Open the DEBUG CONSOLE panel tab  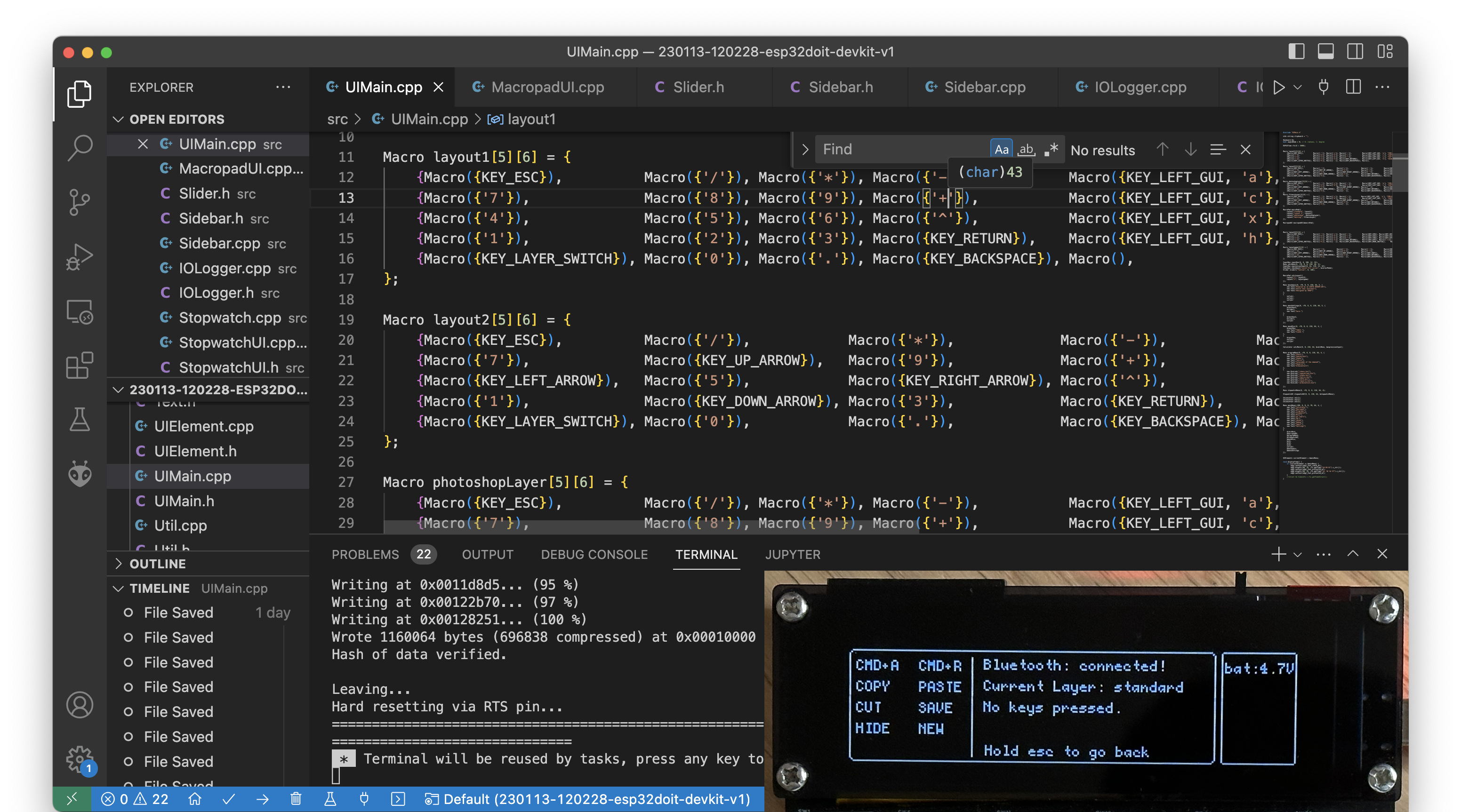tap(594, 555)
